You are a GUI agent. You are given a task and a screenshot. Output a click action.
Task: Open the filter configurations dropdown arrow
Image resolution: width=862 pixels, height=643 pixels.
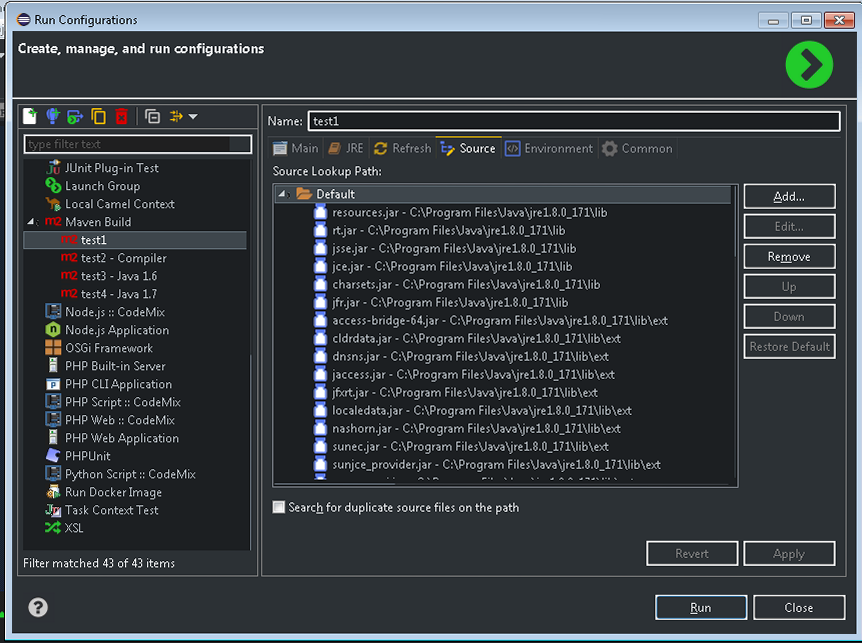pyautogui.click(x=192, y=116)
